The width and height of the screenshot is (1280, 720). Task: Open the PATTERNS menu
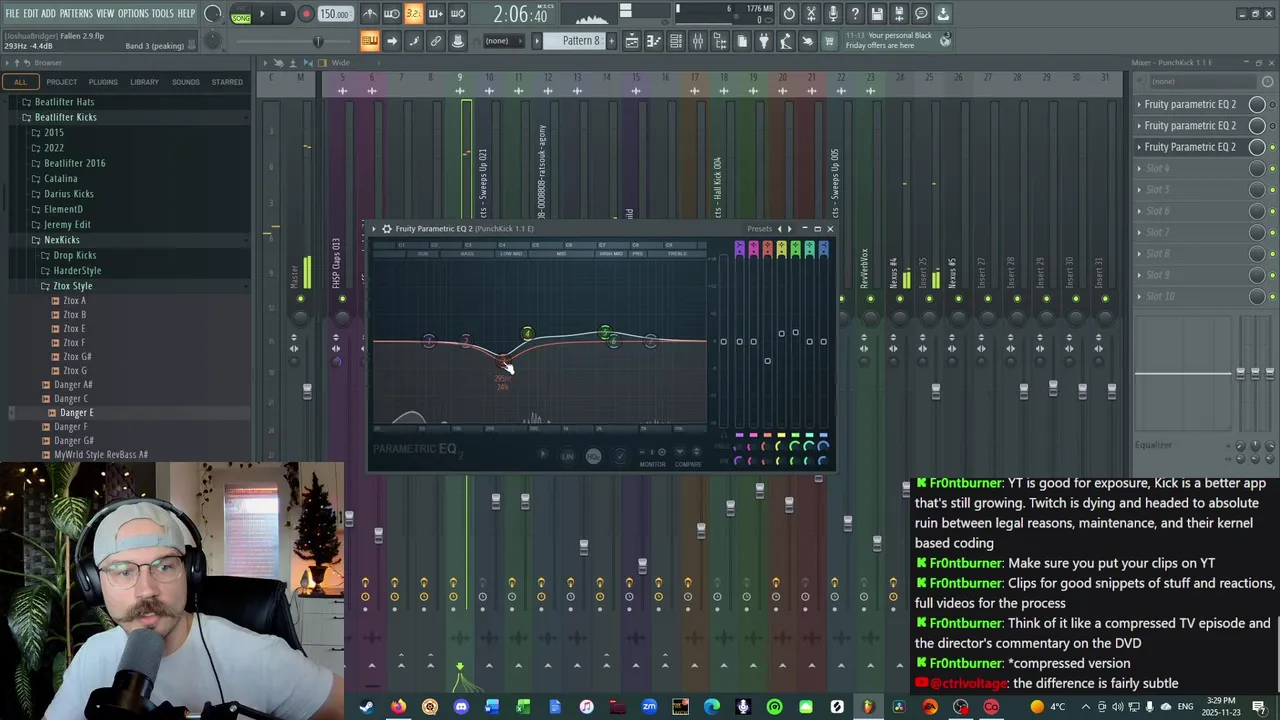tap(76, 13)
